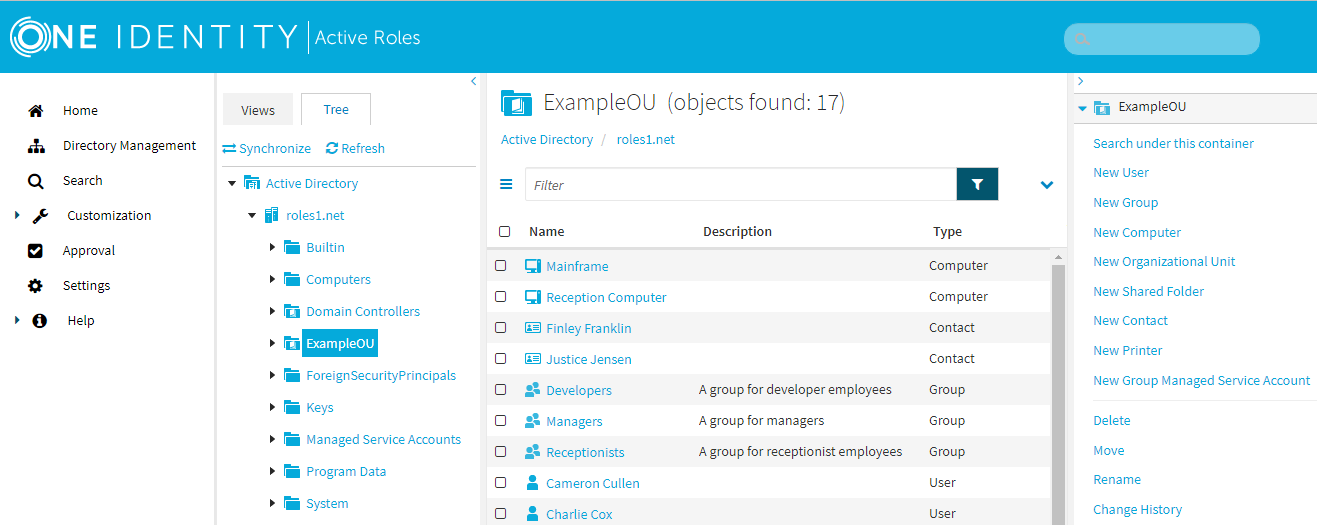
Task: Check the Finley Franklin row checkbox
Action: [501, 328]
